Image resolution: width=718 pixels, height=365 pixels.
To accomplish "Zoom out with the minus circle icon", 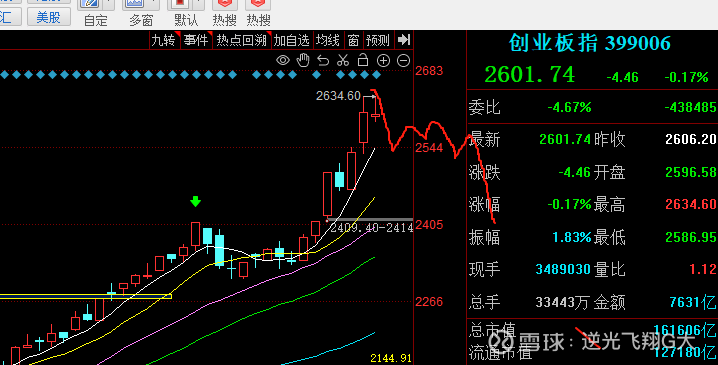I will tap(403, 60).
